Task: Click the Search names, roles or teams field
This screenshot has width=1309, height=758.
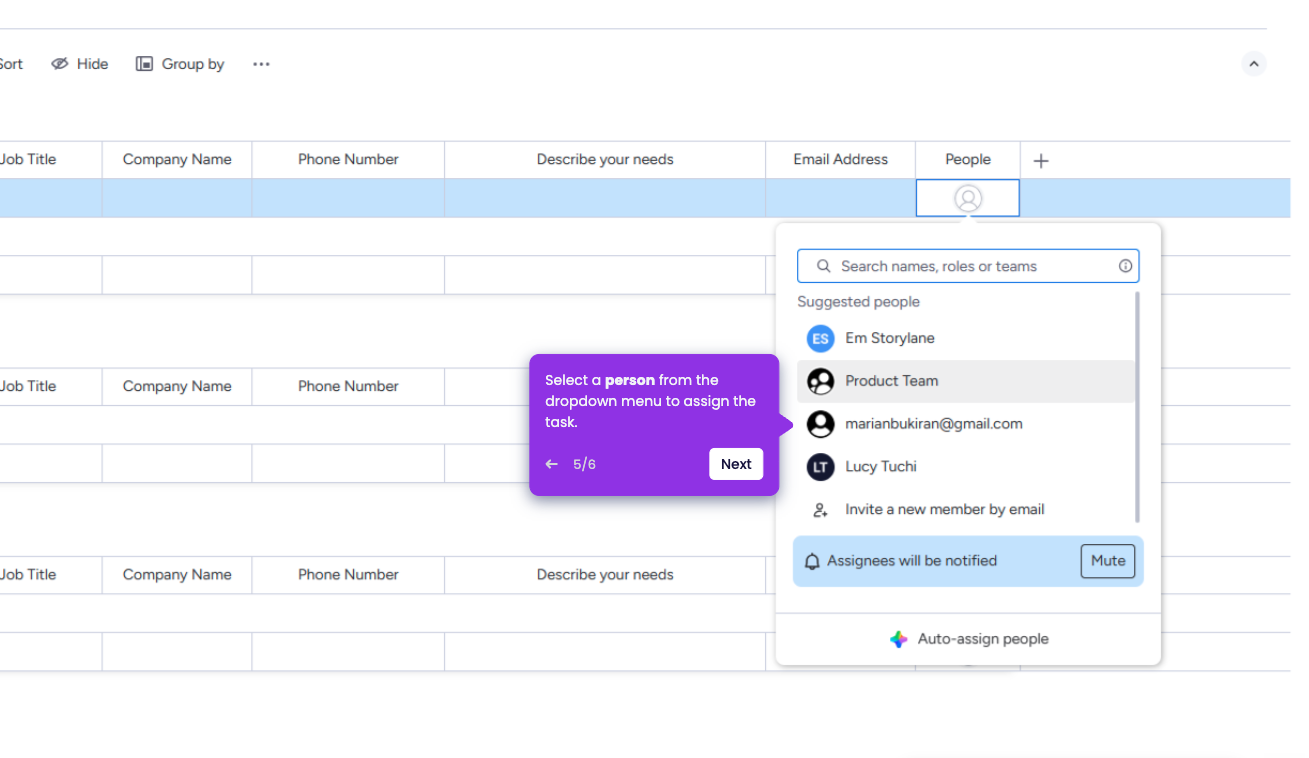Action: 968,266
